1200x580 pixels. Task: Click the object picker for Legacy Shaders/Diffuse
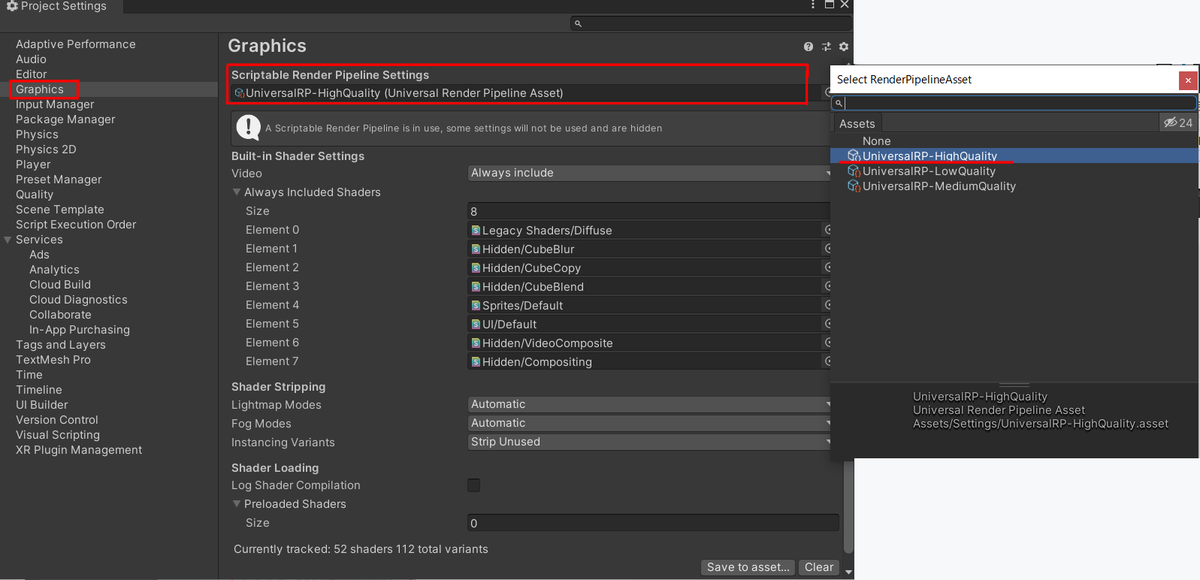click(829, 230)
